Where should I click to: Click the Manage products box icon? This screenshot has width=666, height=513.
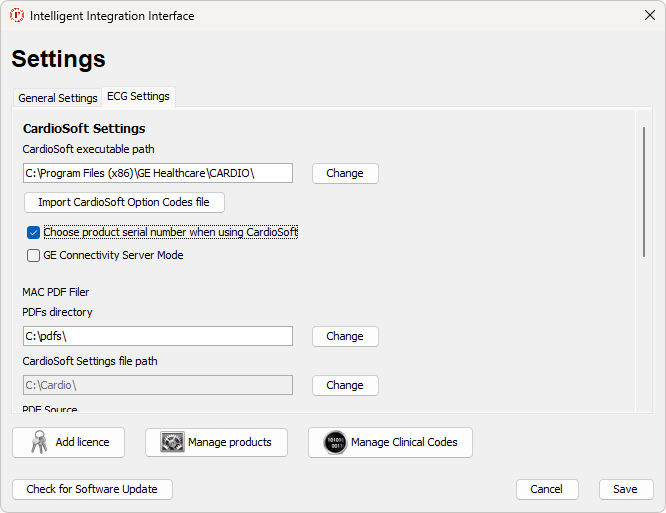pyautogui.click(x=172, y=442)
